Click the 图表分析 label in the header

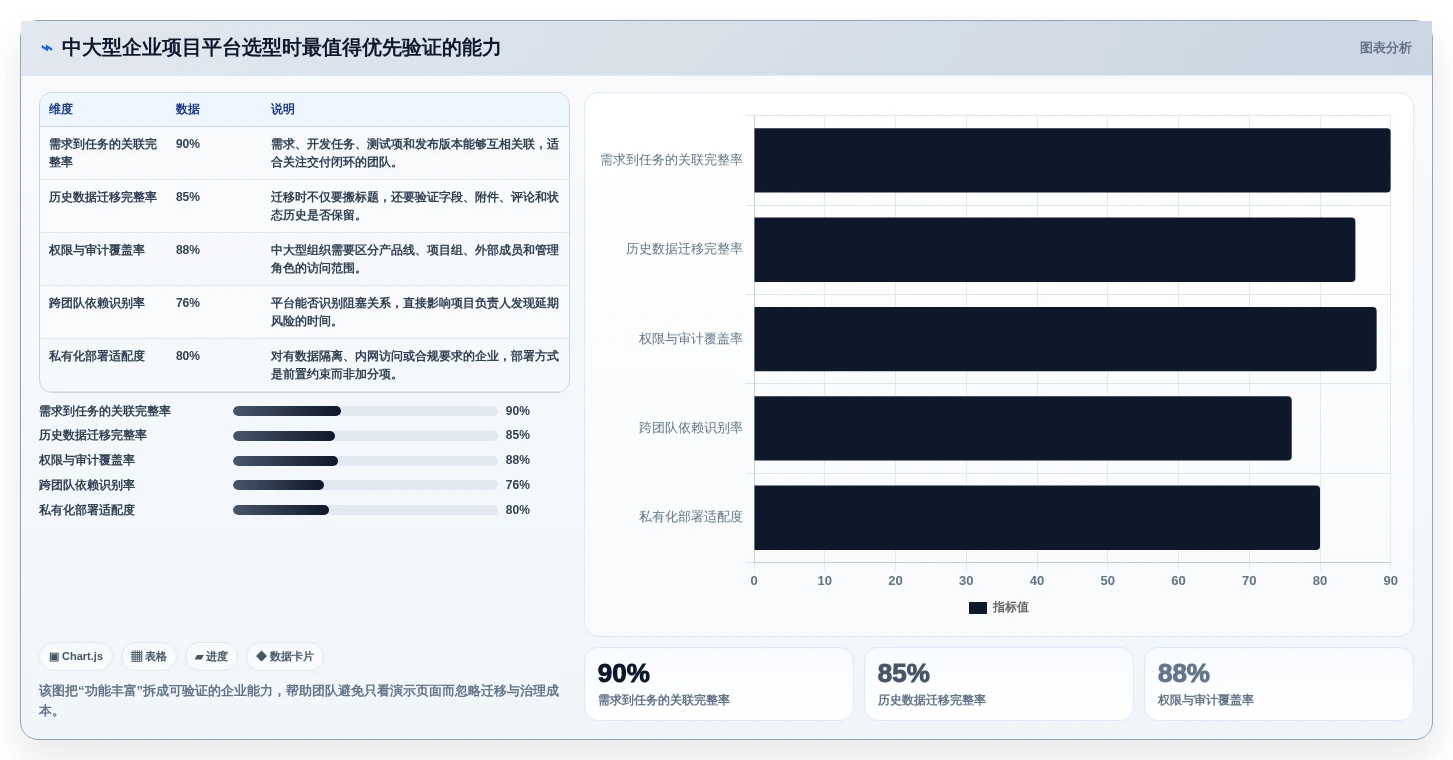tap(1385, 48)
